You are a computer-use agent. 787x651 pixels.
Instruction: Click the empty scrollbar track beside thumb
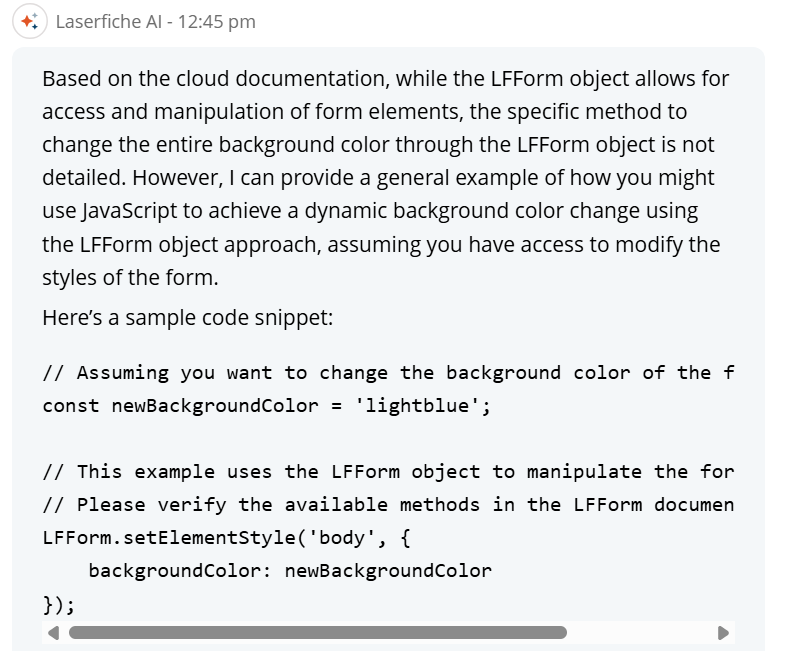click(x=641, y=632)
